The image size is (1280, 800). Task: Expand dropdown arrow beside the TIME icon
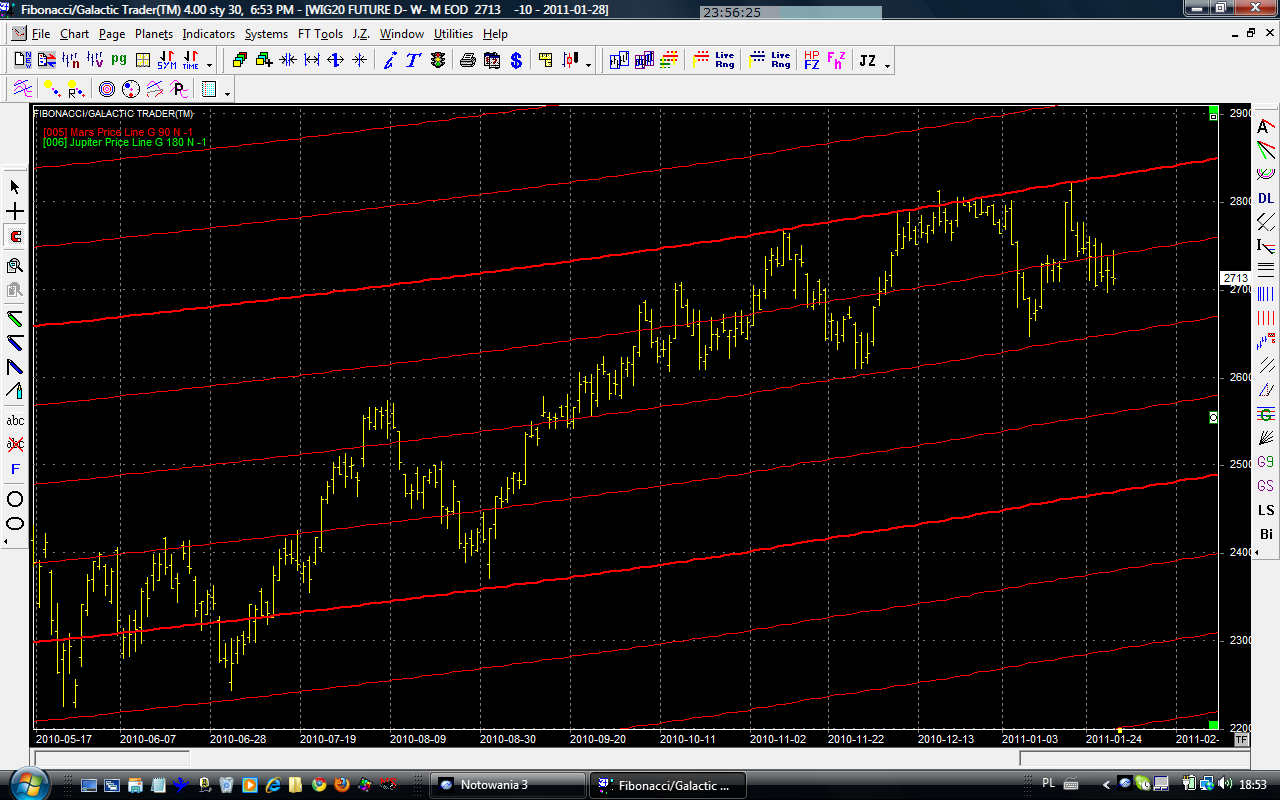click(209, 65)
